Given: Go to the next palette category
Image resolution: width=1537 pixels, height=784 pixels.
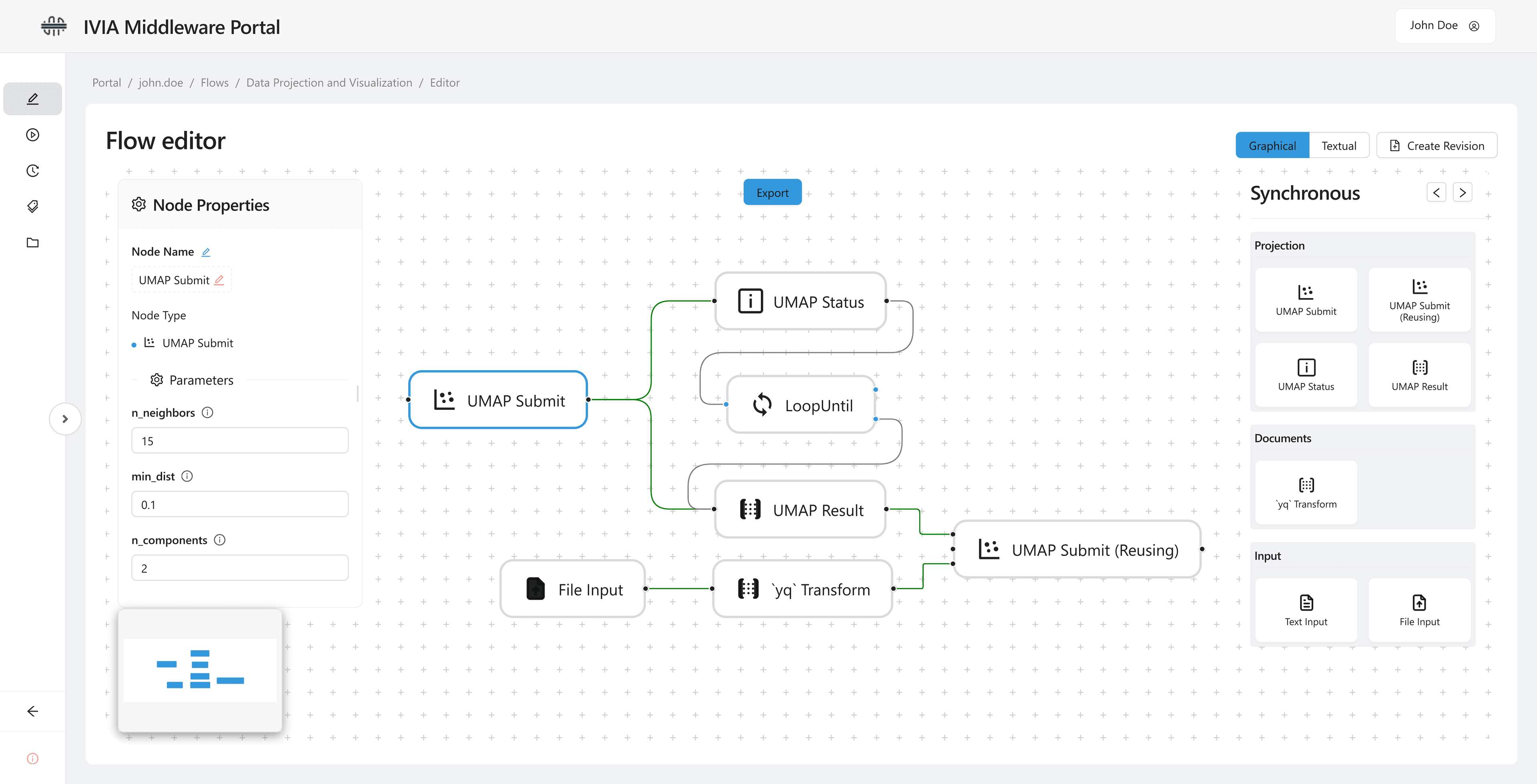Looking at the screenshot, I should (x=1462, y=193).
